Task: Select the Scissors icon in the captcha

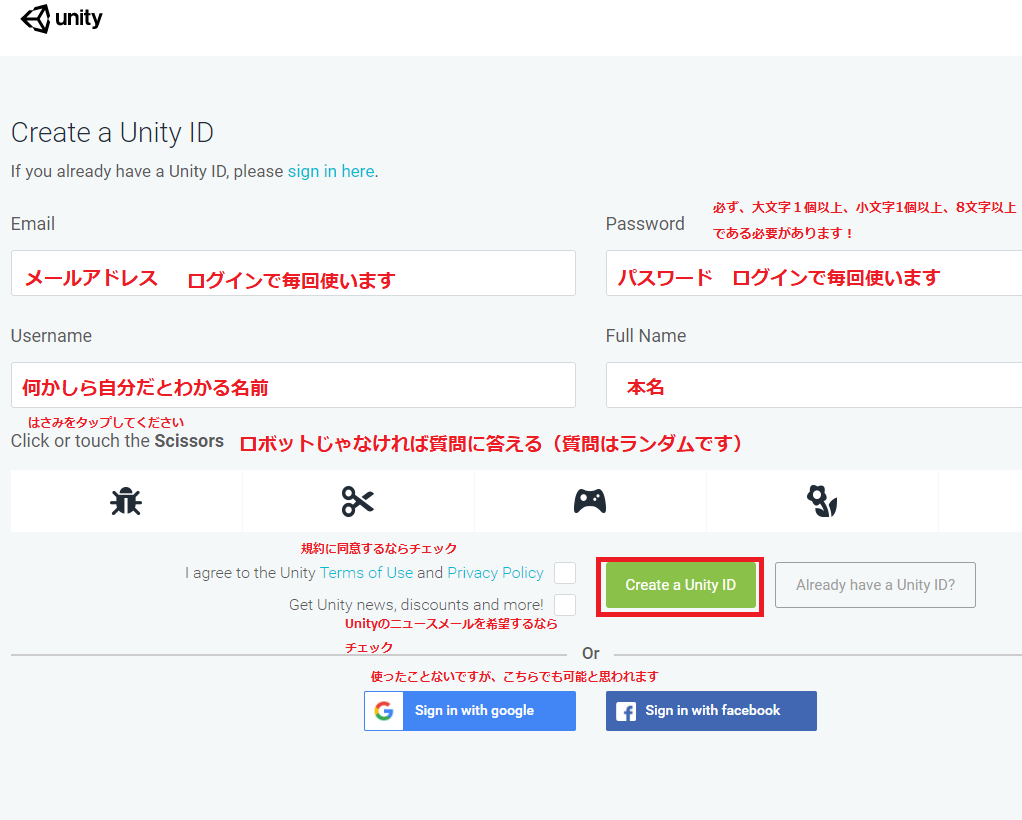Action: 358,501
